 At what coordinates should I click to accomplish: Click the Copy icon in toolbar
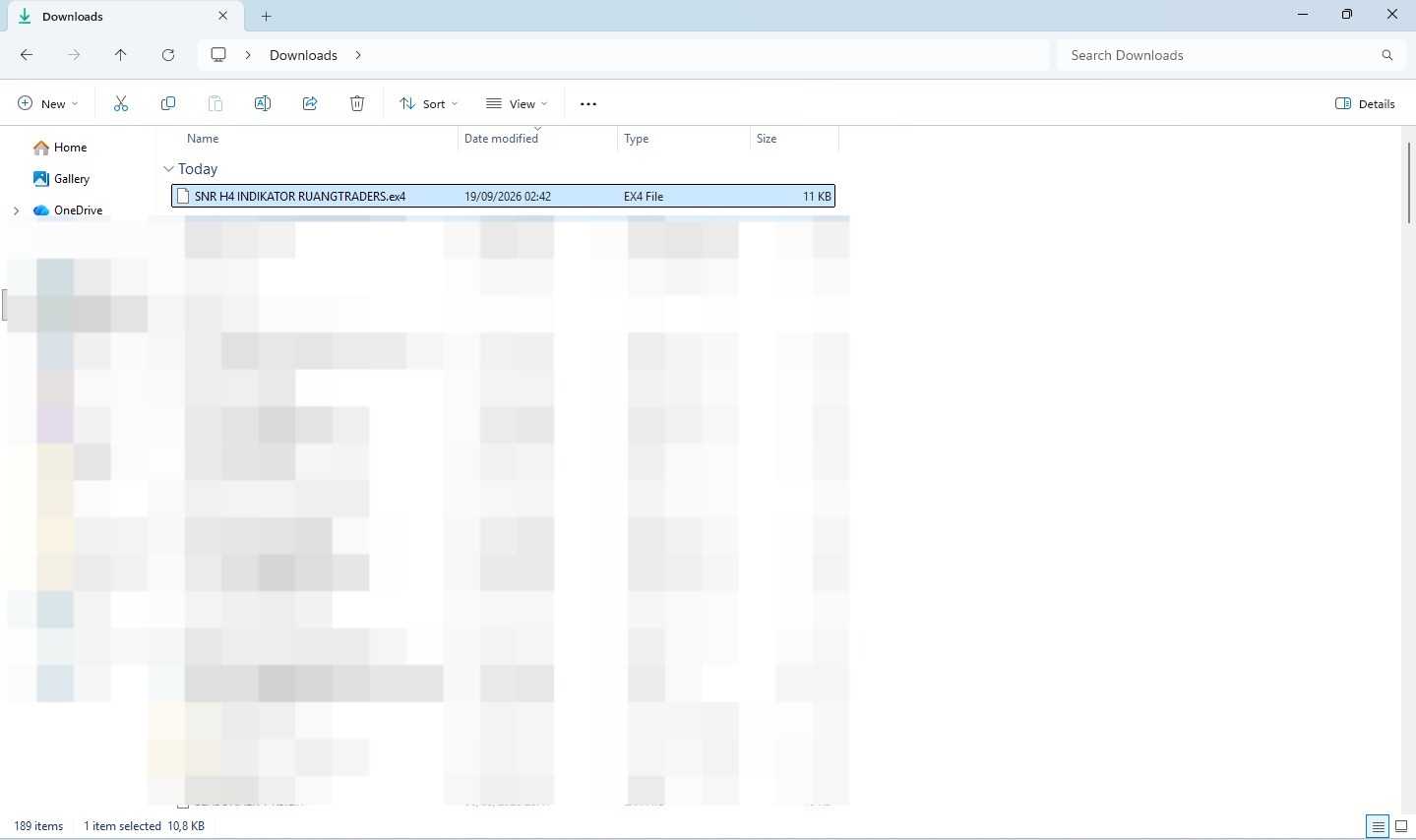(x=168, y=103)
